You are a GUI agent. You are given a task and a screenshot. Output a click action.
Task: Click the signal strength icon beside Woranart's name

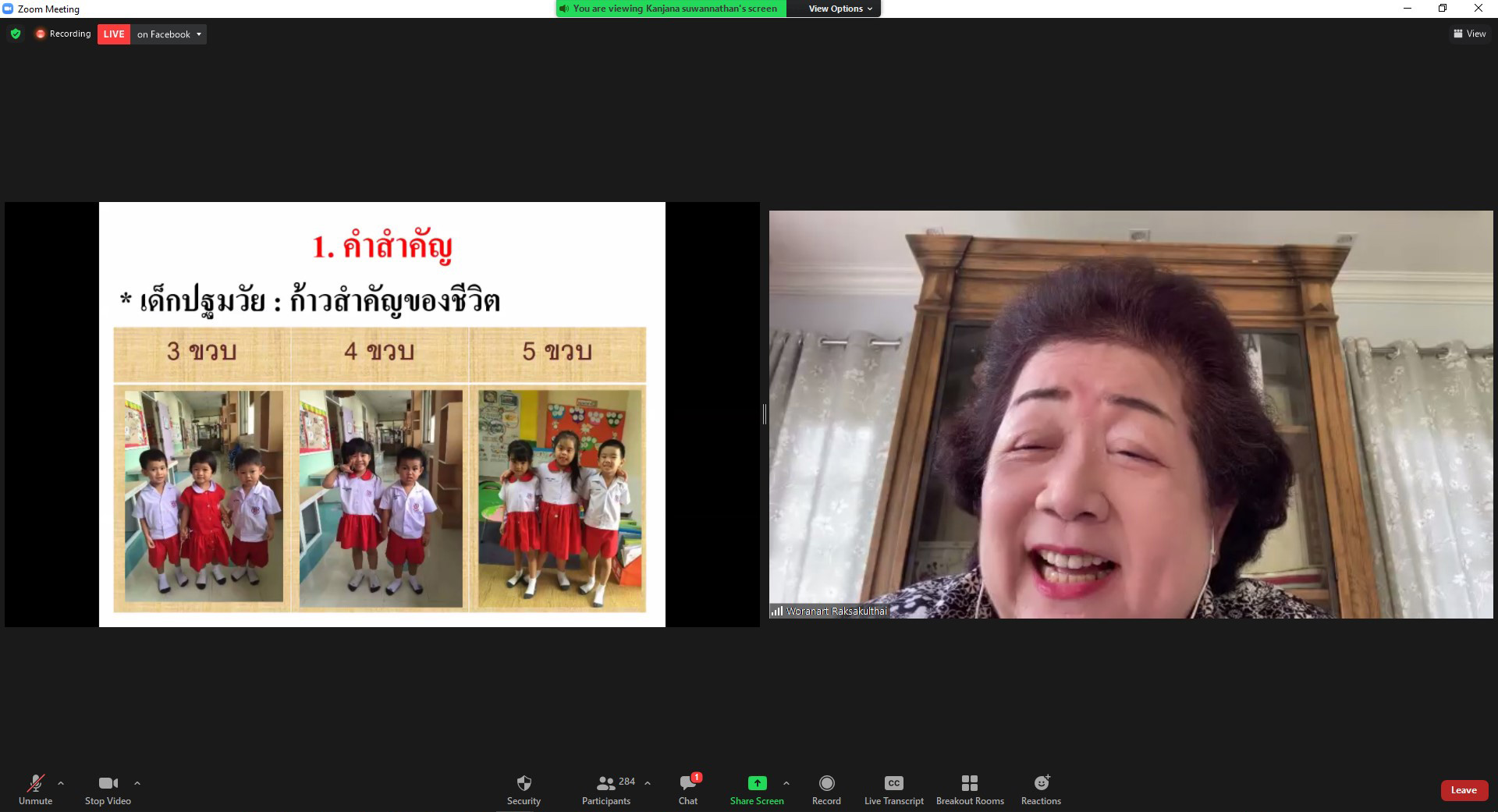coord(777,611)
